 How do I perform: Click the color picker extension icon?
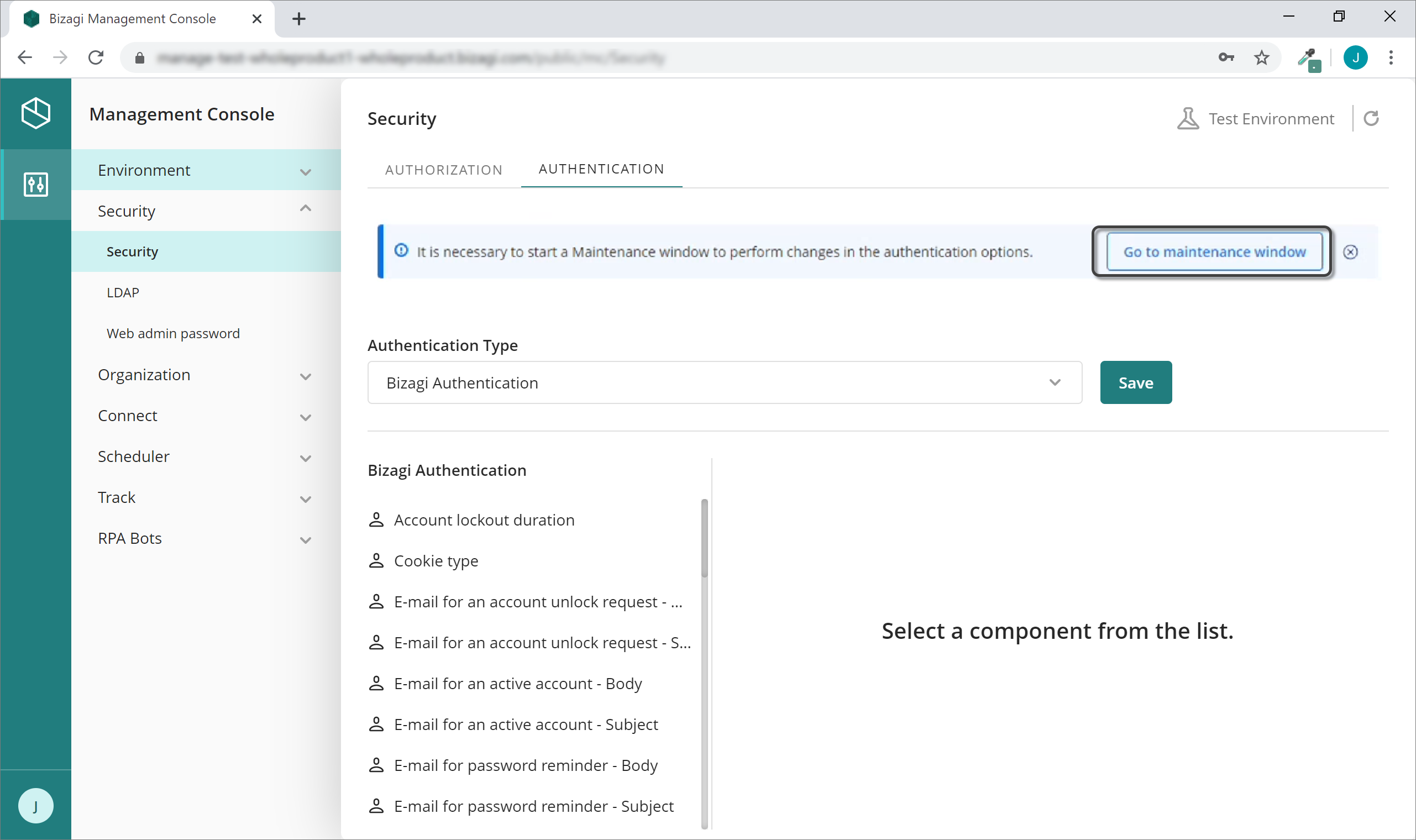click(1308, 59)
